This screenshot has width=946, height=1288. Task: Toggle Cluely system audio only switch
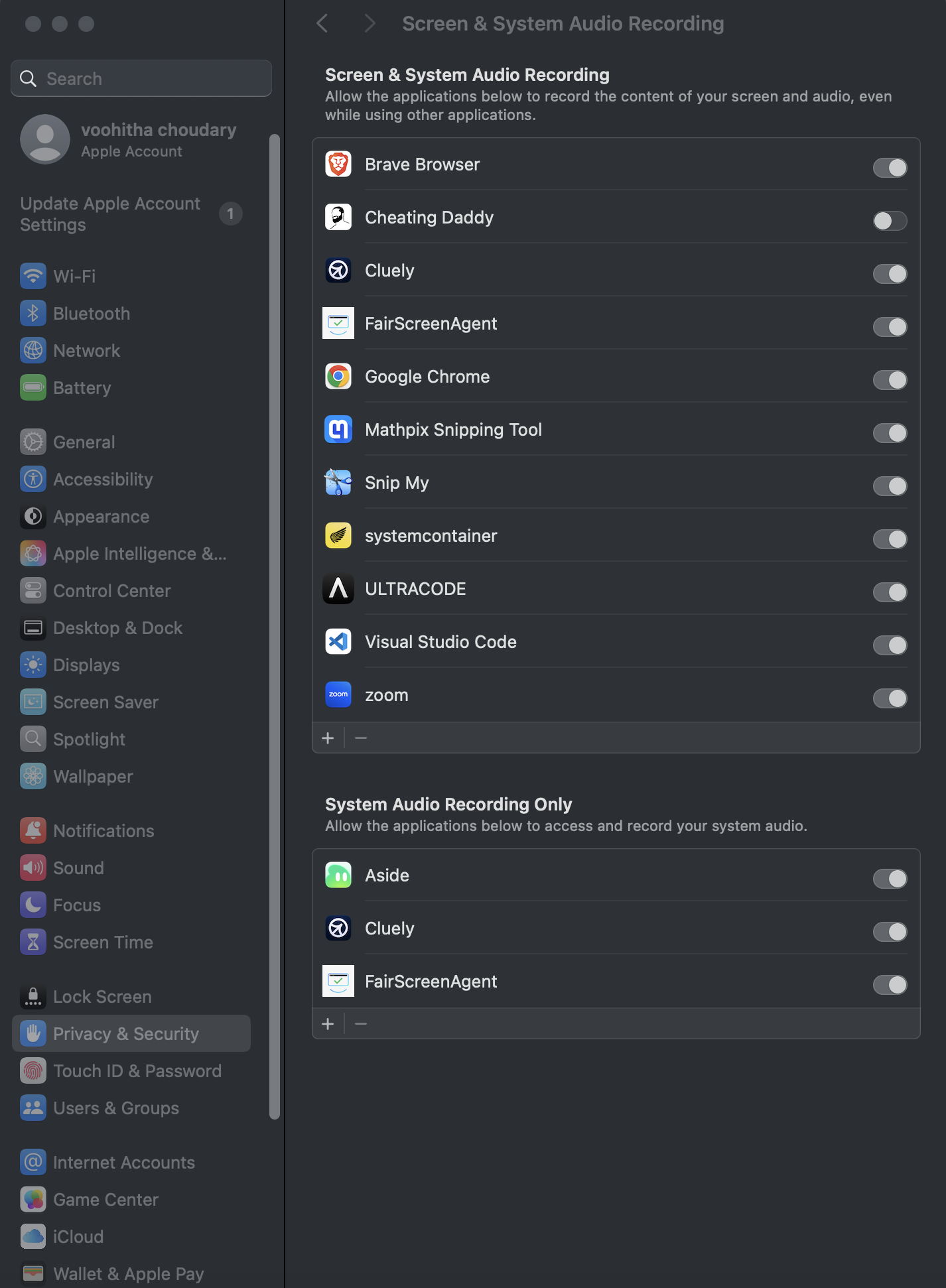pos(890,932)
